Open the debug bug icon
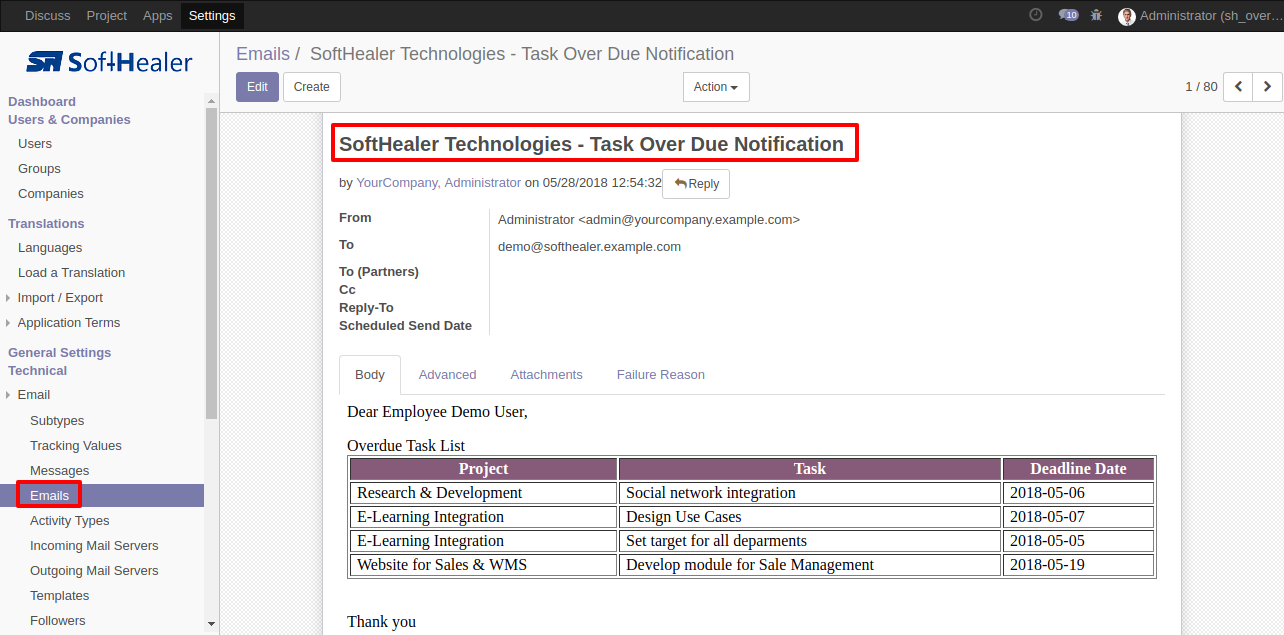Image resolution: width=1284 pixels, height=635 pixels. [x=1097, y=15]
